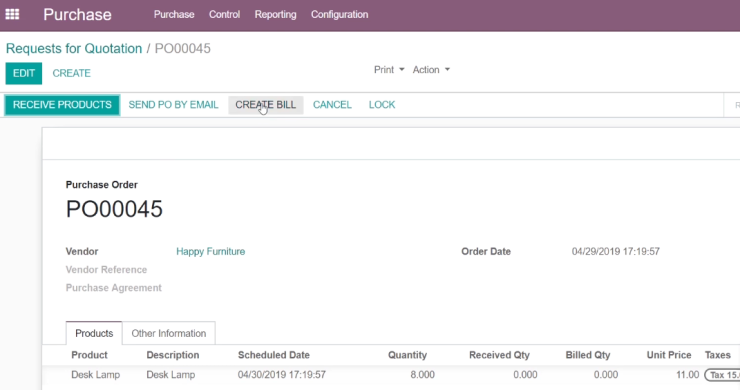Click SEND PO BY EMAIL
This screenshot has width=740, height=390.
coord(173,105)
